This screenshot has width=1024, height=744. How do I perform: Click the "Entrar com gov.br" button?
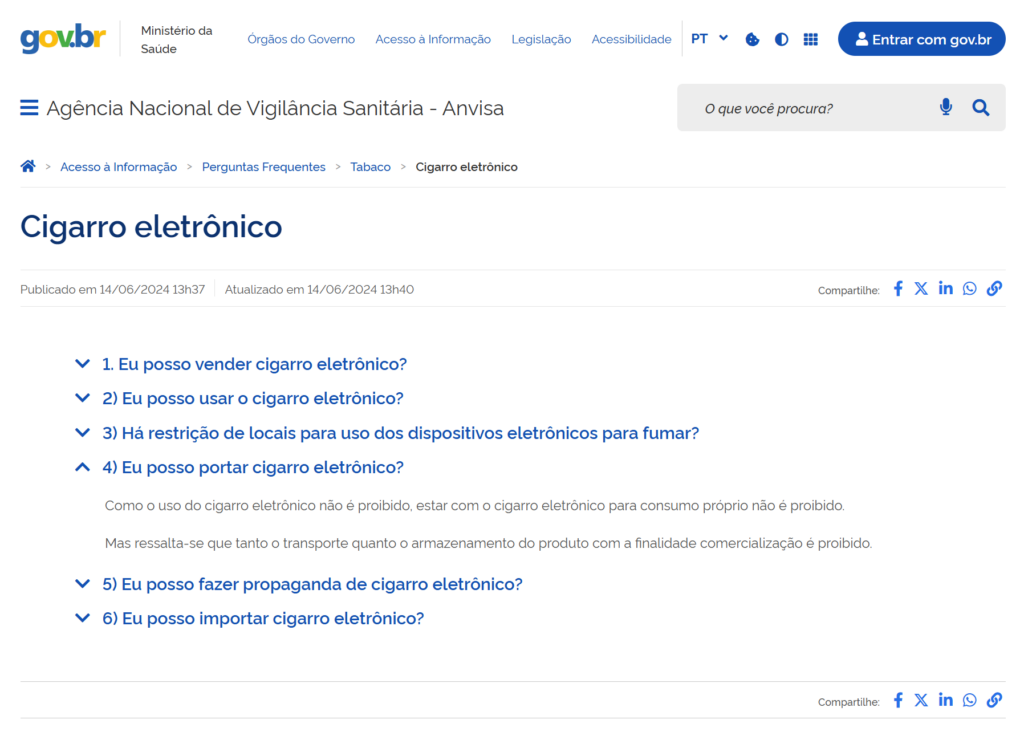921,39
